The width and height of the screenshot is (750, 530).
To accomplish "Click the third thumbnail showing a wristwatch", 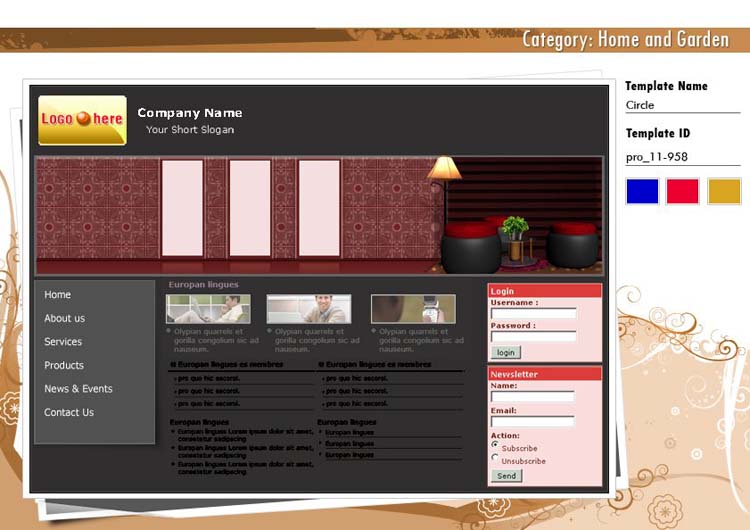I will point(413,309).
